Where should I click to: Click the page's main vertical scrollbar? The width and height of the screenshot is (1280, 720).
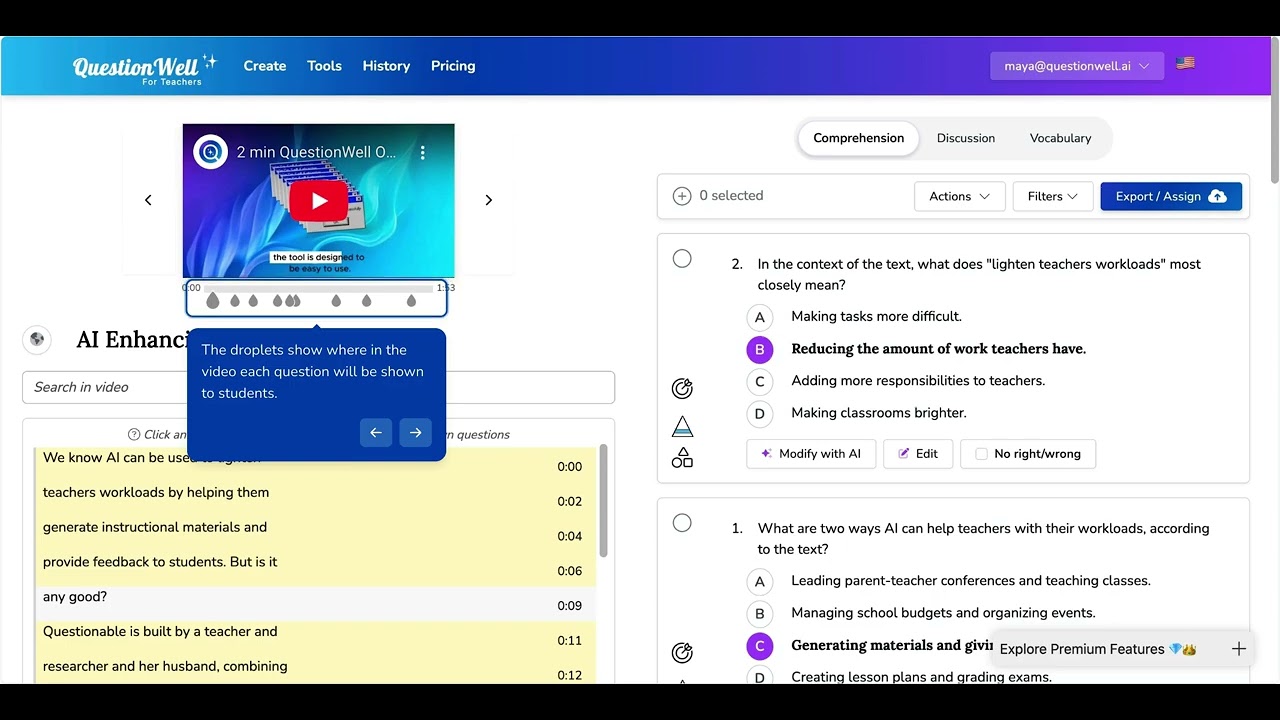(1274, 110)
